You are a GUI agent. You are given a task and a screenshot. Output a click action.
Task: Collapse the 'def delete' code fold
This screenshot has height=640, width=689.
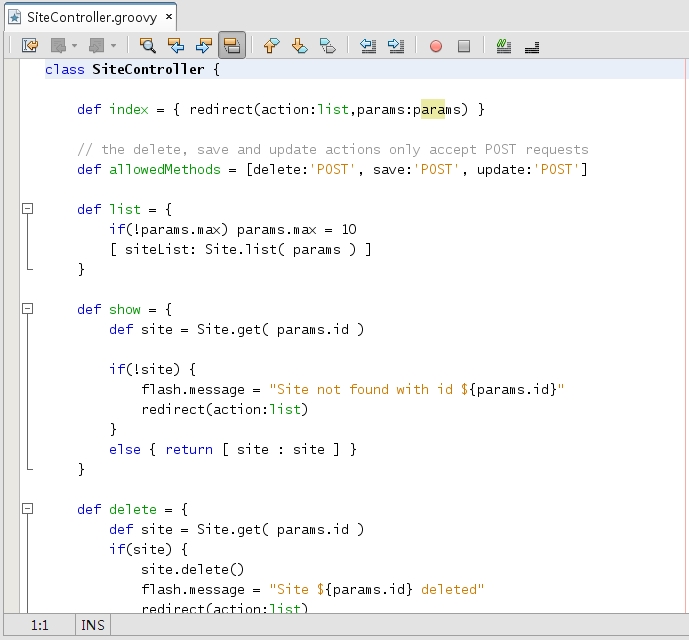[27, 509]
